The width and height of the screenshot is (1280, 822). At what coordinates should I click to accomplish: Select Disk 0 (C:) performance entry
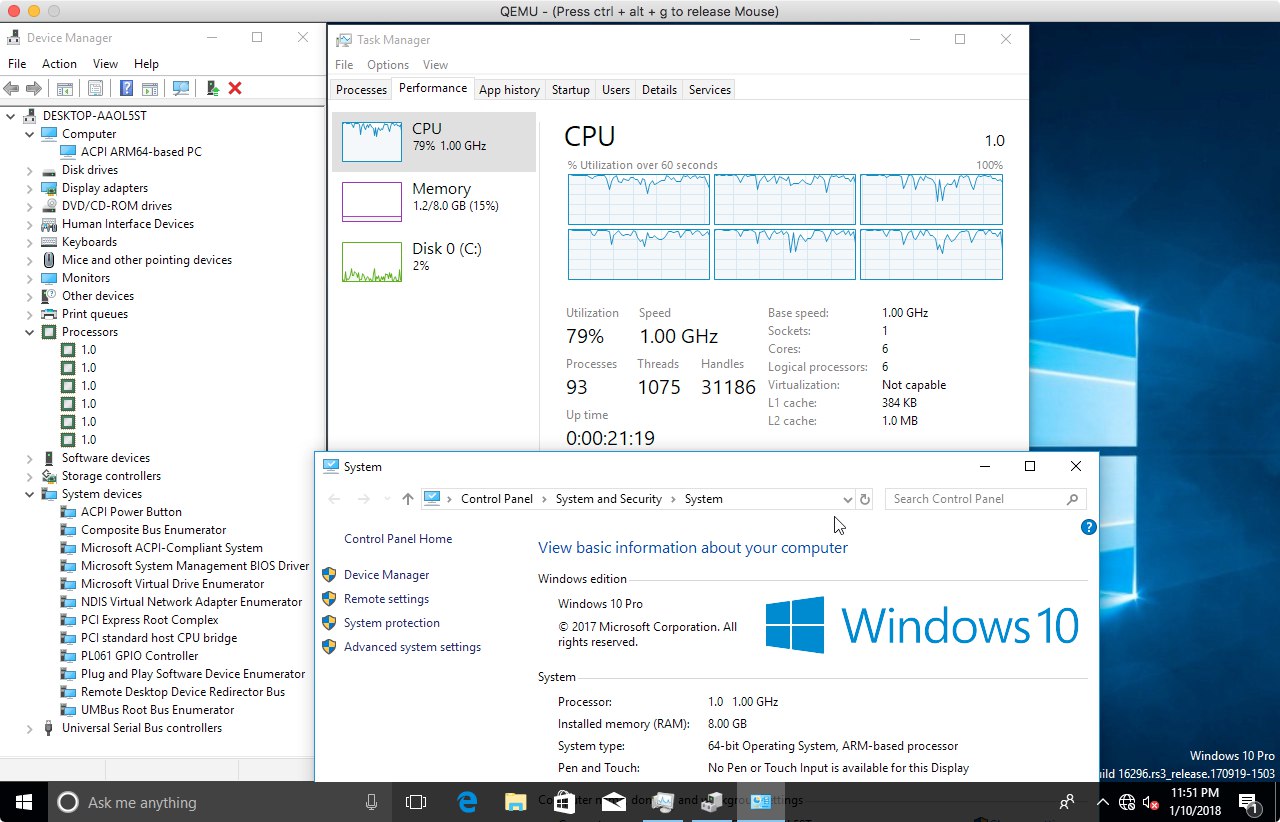(434, 262)
